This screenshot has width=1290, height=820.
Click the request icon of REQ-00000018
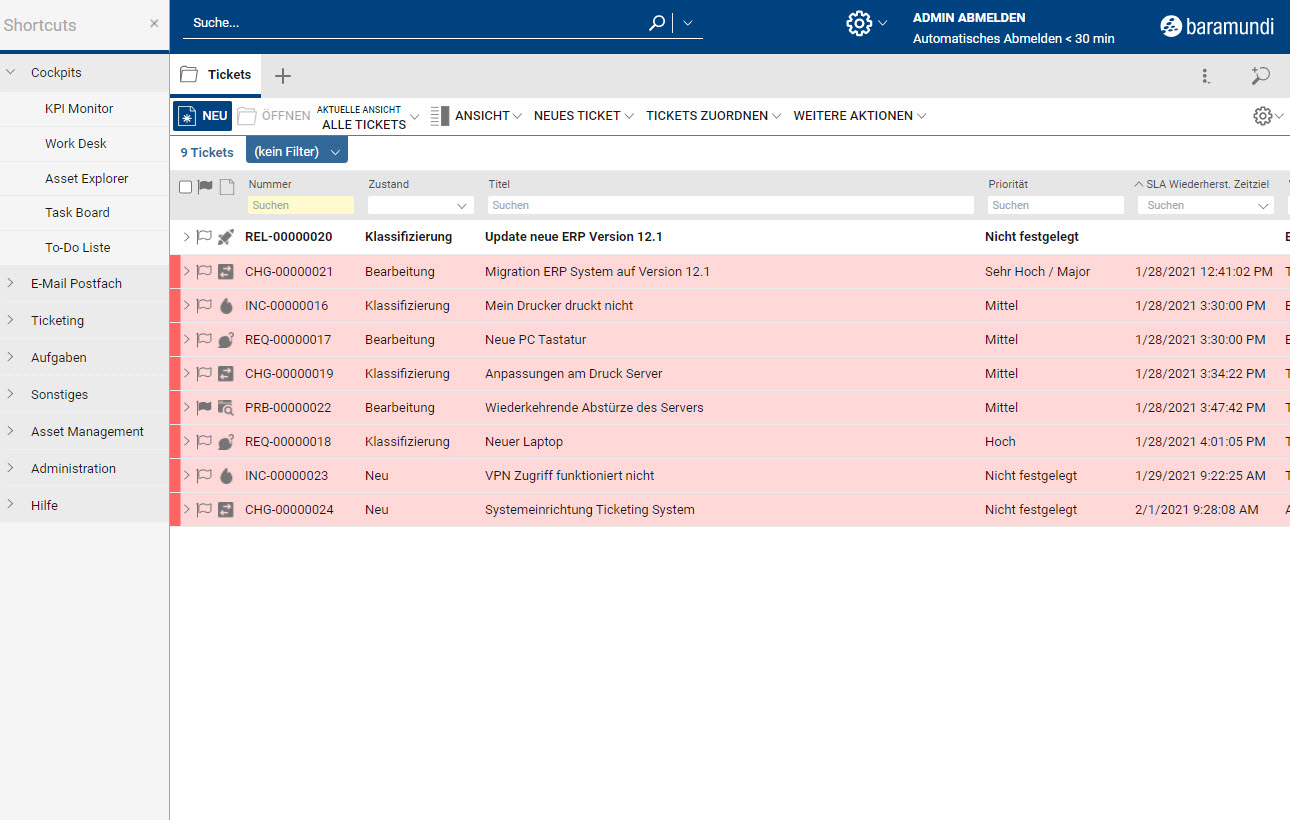coord(226,442)
